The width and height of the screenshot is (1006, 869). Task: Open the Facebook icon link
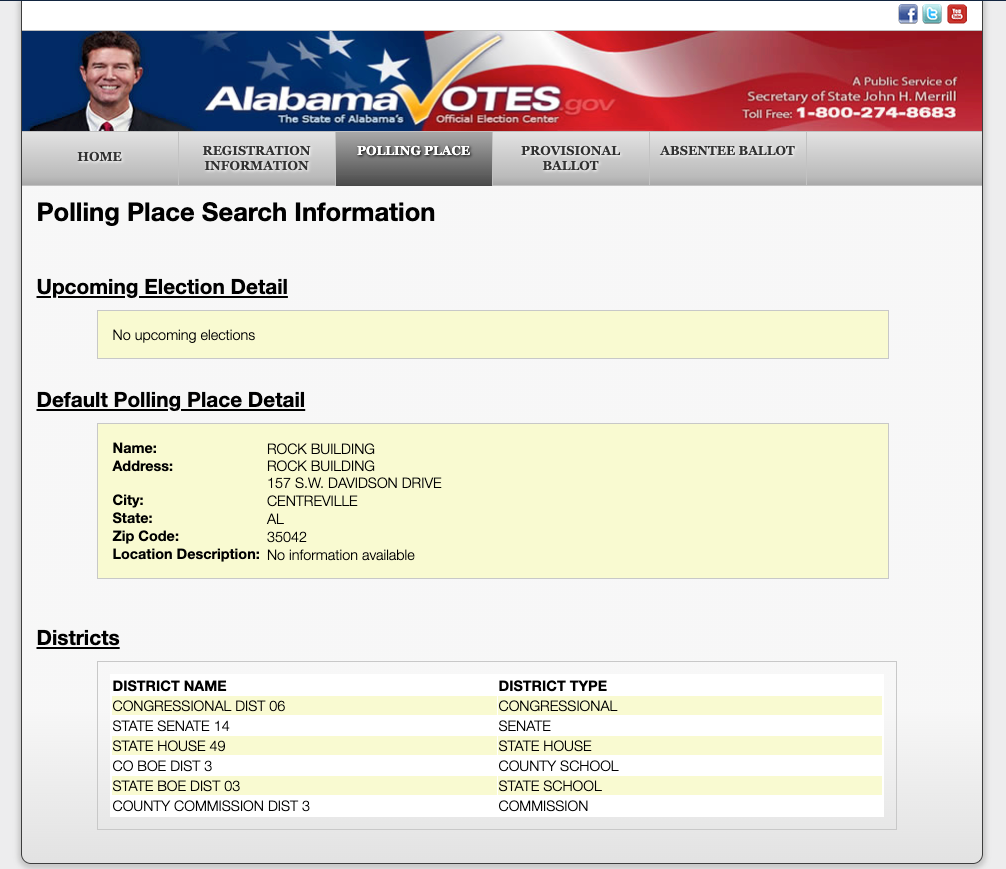point(907,14)
